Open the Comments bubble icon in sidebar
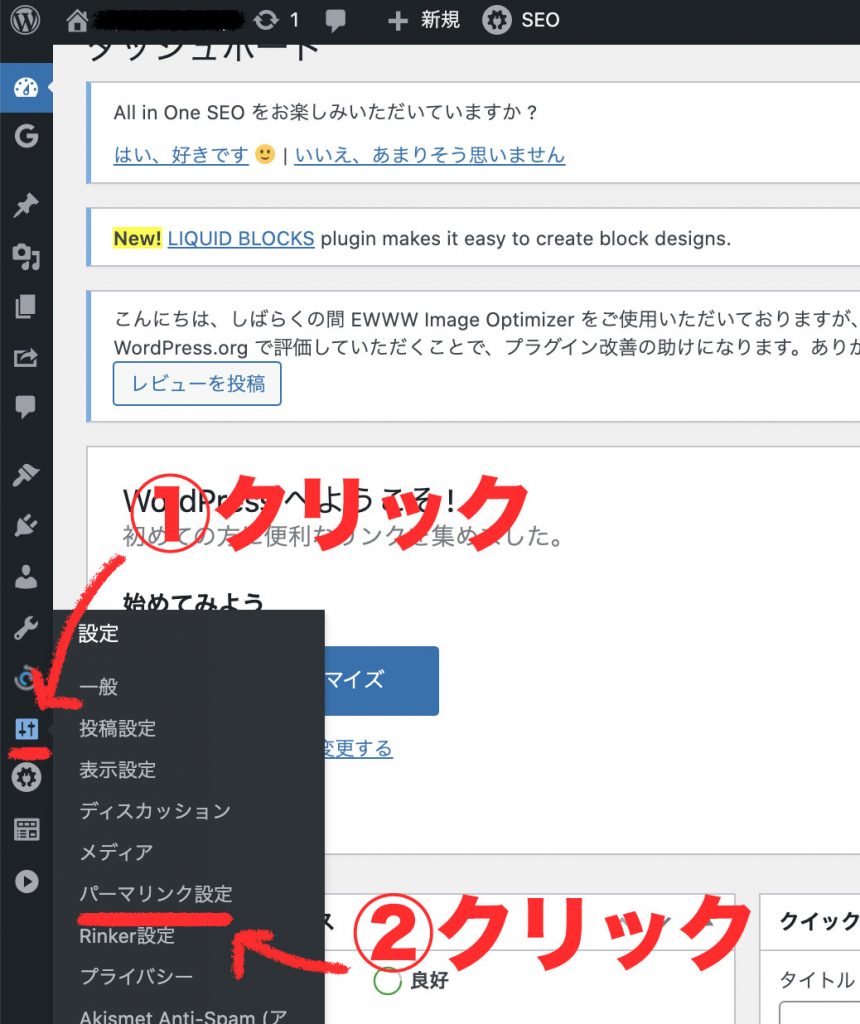 pyautogui.click(x=26, y=406)
